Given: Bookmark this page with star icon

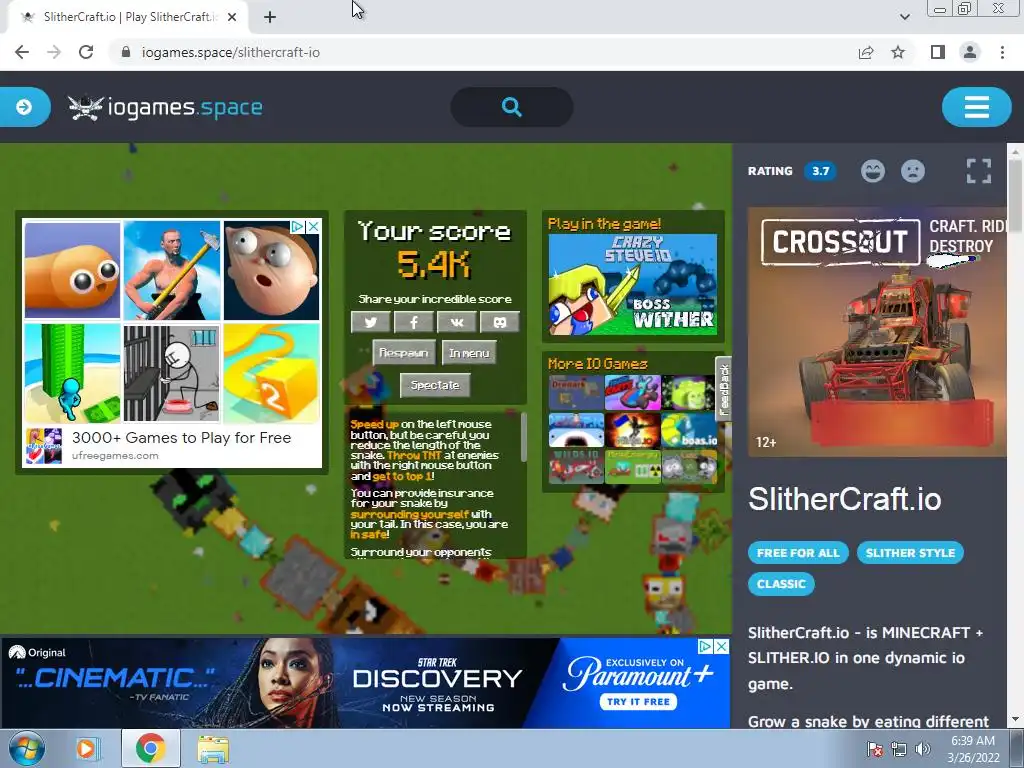Looking at the screenshot, I should 898,52.
